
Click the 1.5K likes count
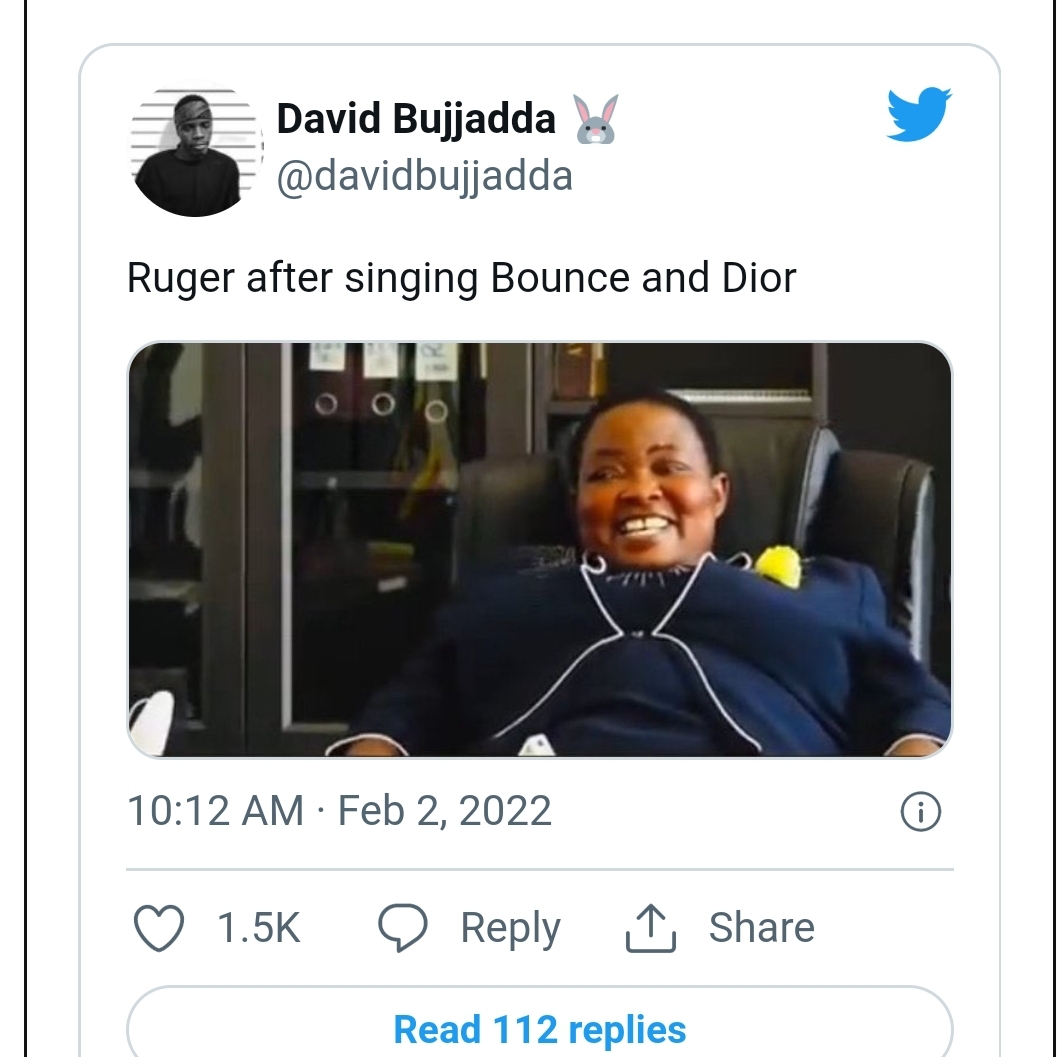coord(258,928)
